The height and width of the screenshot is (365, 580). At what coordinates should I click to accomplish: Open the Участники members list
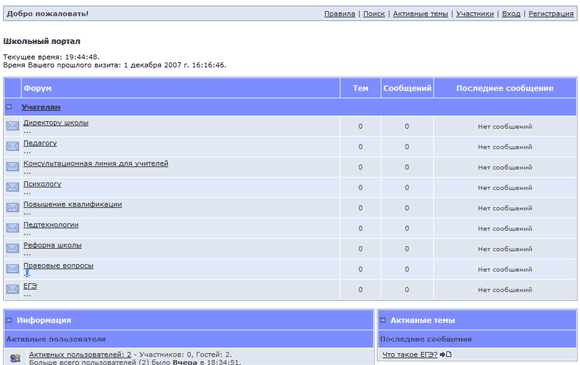pyautogui.click(x=475, y=14)
